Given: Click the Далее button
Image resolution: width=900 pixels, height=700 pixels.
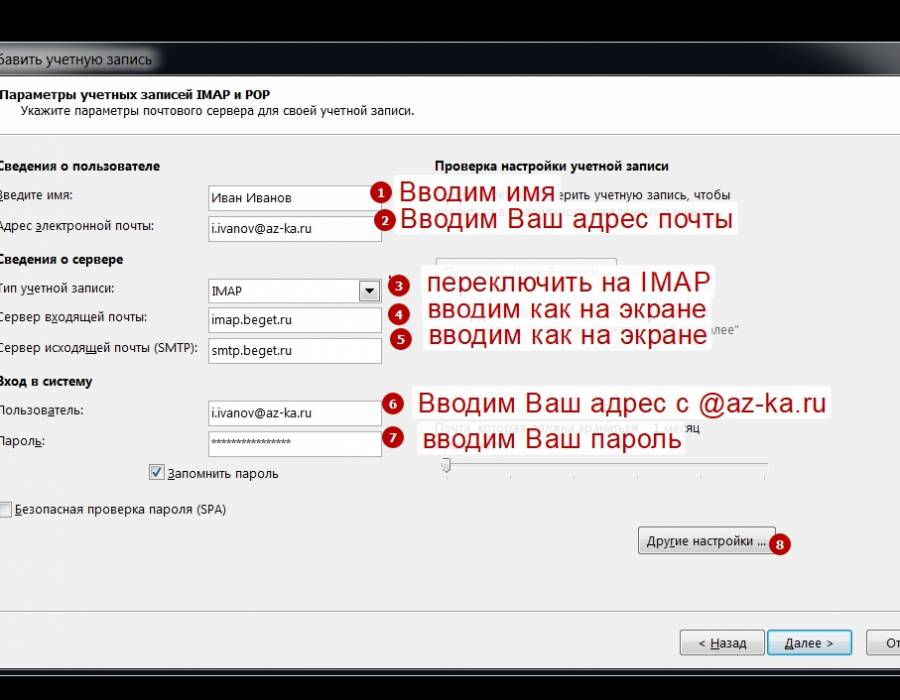Looking at the screenshot, I should click(809, 643).
